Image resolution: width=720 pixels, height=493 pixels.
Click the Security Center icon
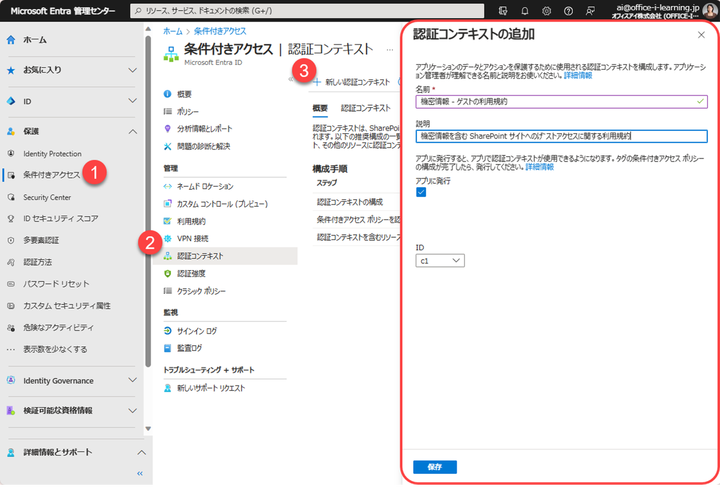[x=11, y=197]
